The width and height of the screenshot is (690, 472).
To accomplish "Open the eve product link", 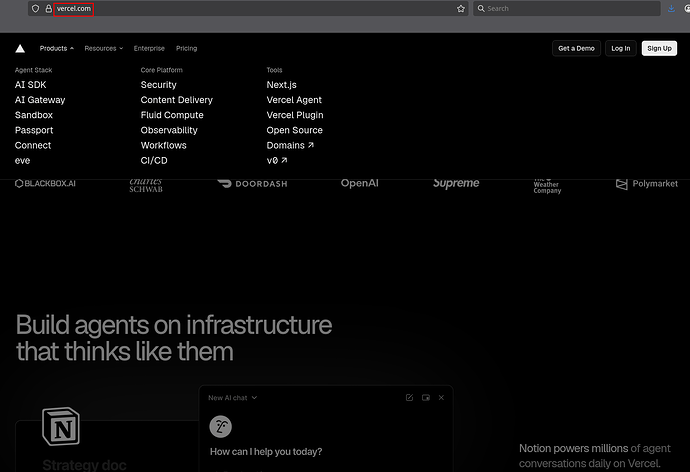I will coord(22,161).
